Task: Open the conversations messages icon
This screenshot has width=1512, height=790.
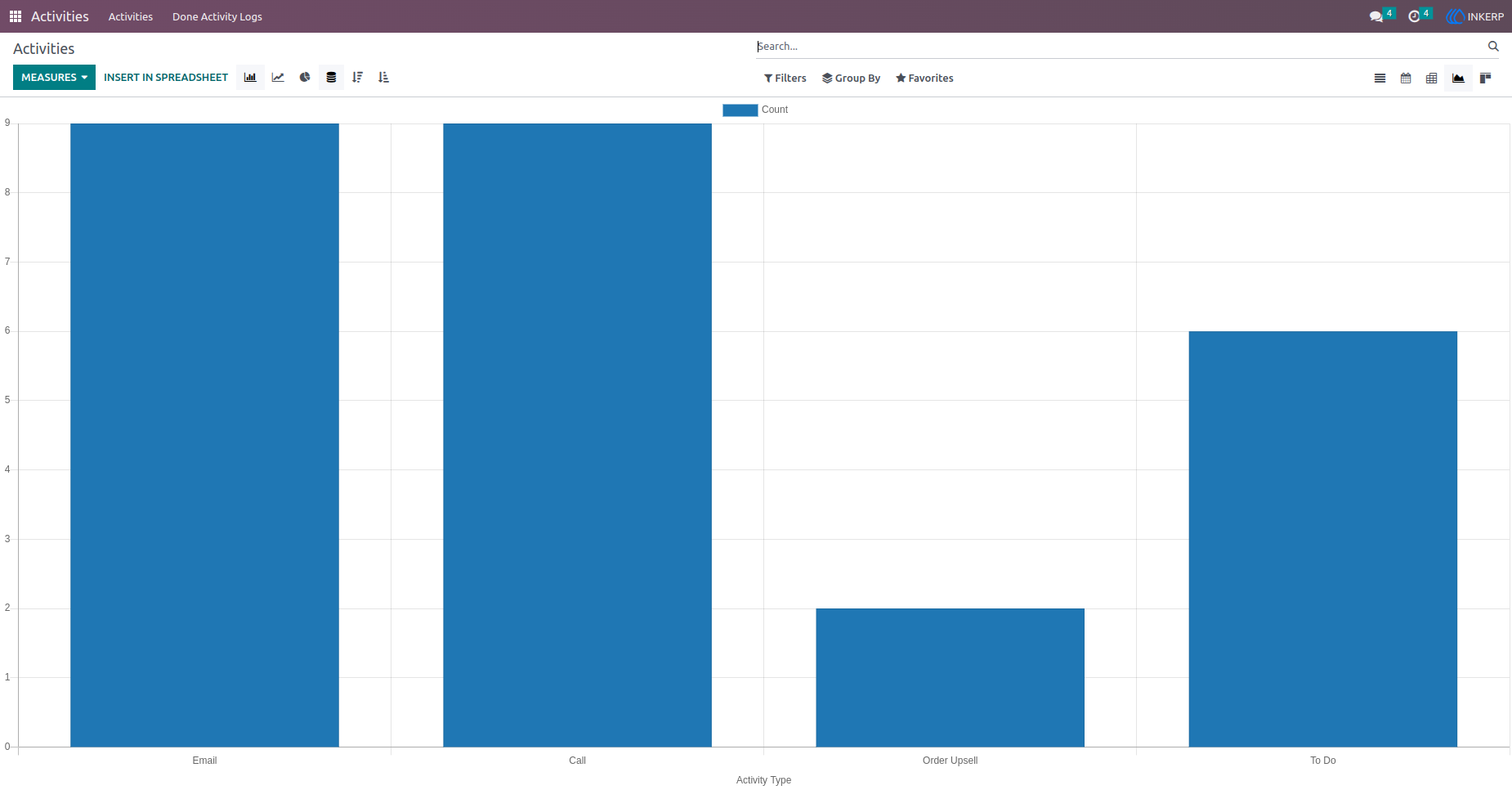Action: point(1376,16)
